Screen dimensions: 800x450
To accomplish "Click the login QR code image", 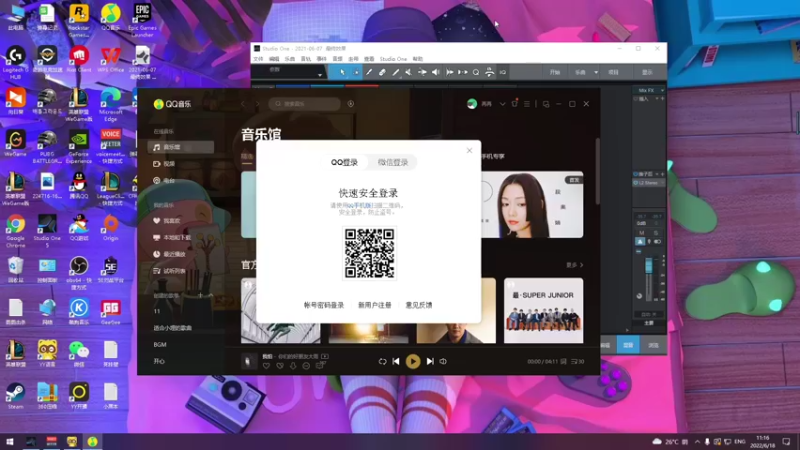I will [x=369, y=254].
